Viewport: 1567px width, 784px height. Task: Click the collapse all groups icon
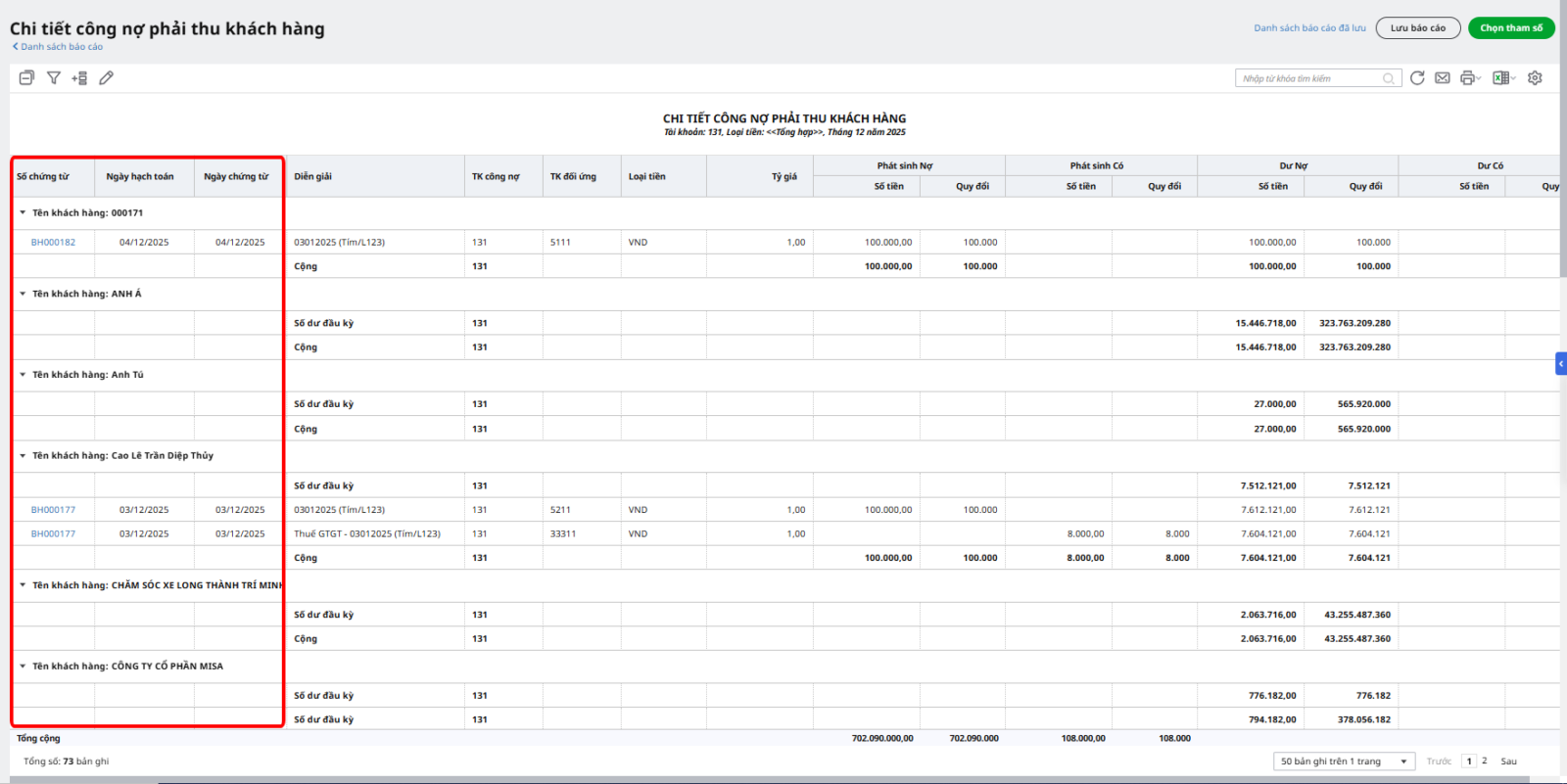tap(26, 77)
